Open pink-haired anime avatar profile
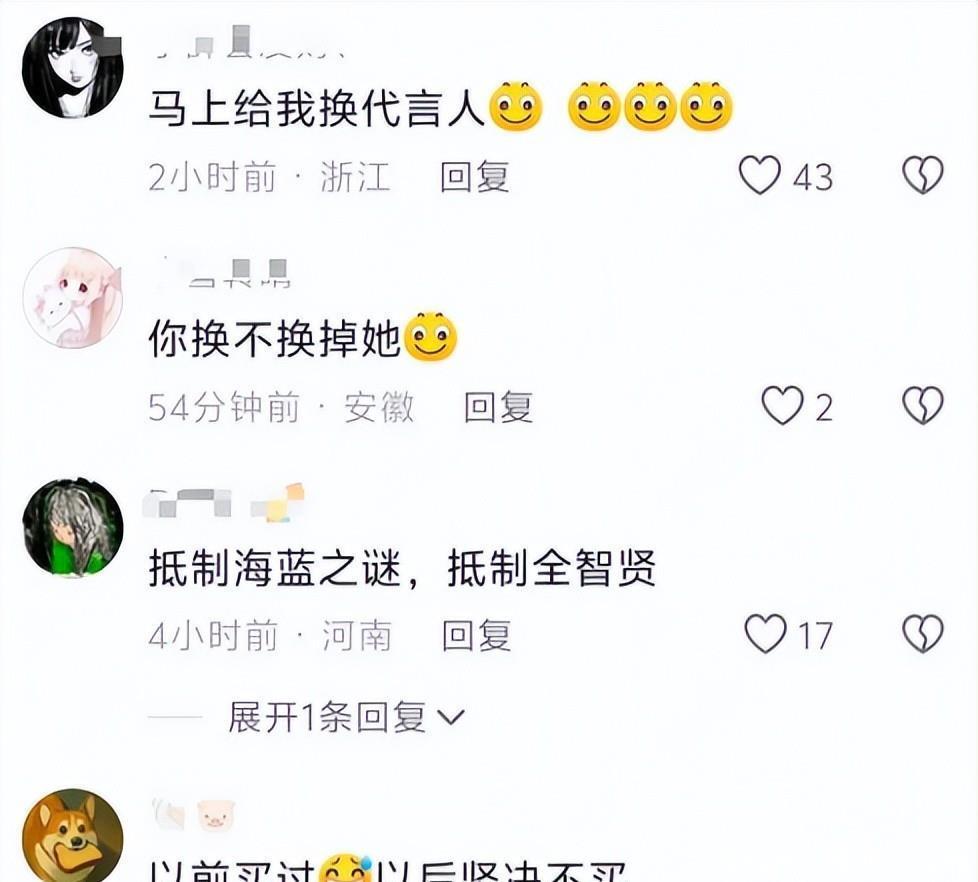 pyautogui.click(x=73, y=298)
